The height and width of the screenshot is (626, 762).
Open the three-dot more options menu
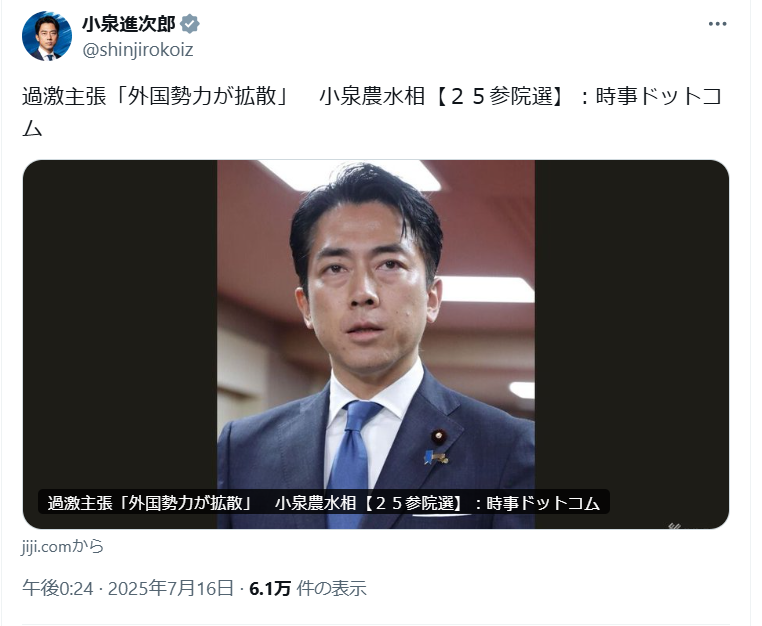pyautogui.click(x=717, y=24)
